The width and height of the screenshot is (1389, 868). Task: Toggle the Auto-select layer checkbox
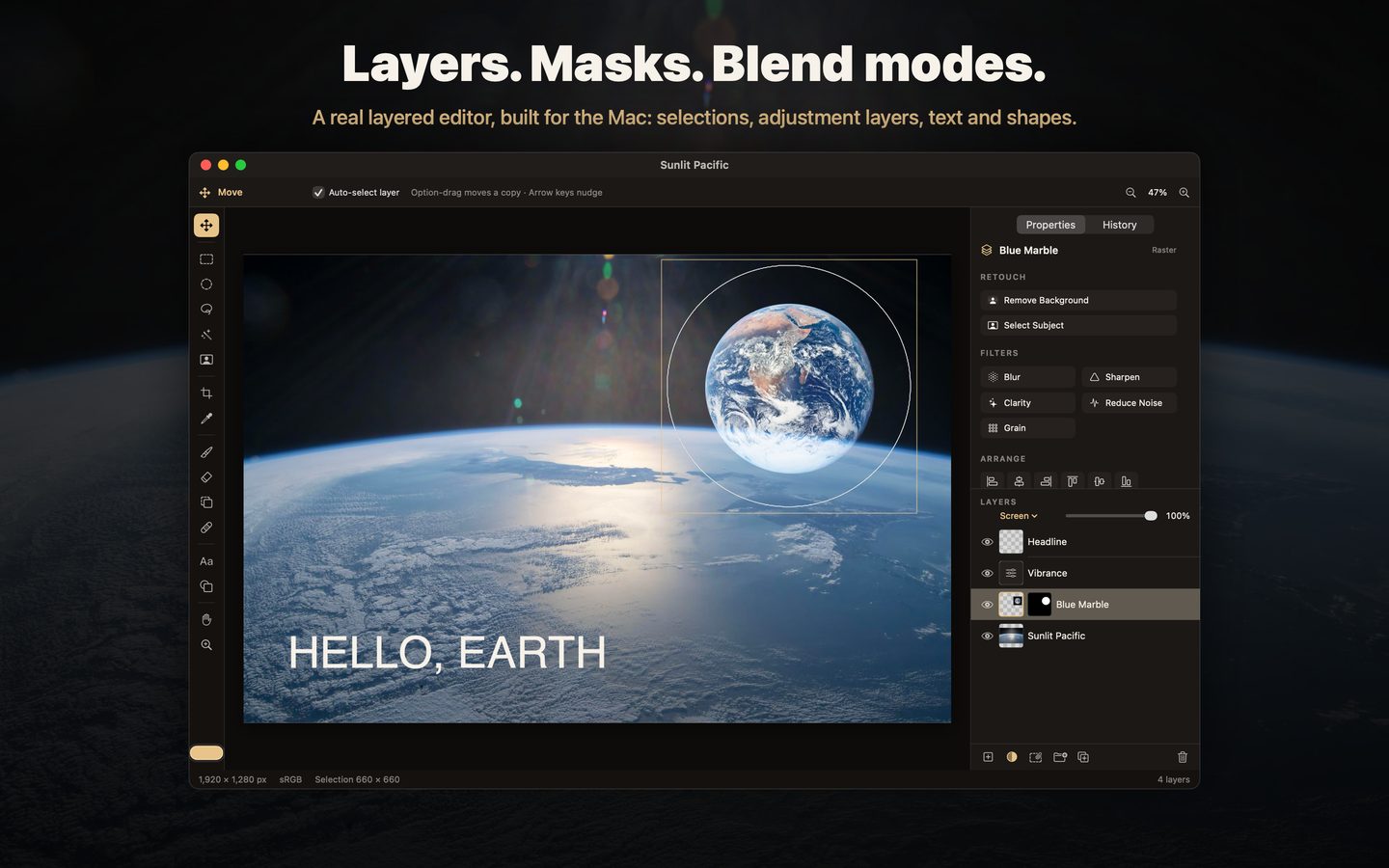318,193
